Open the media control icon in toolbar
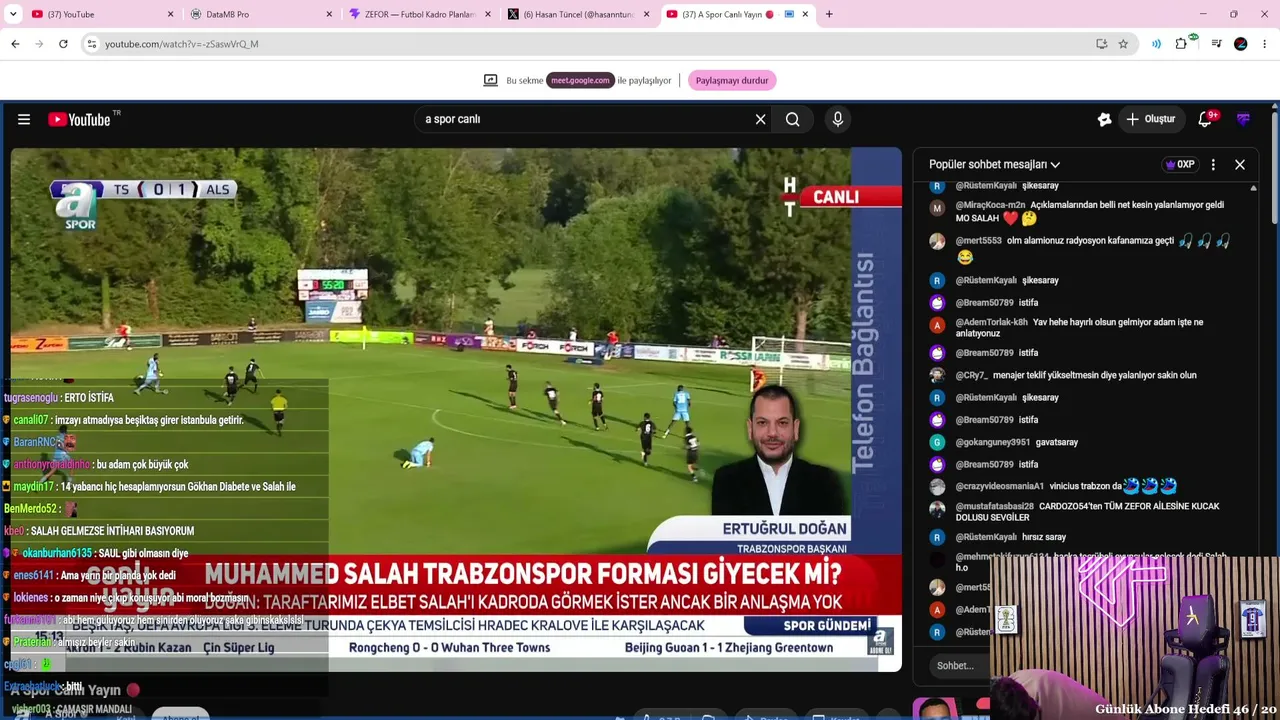 (x=1216, y=44)
